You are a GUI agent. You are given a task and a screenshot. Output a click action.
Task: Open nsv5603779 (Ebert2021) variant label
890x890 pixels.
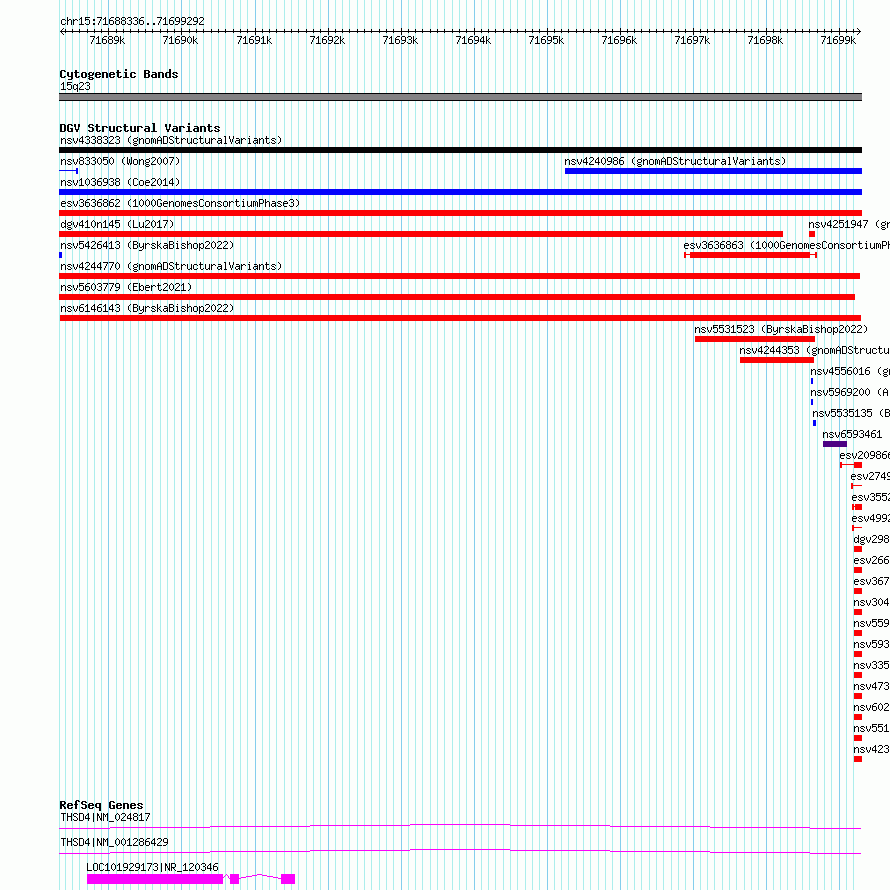pyautogui.click(x=126, y=287)
